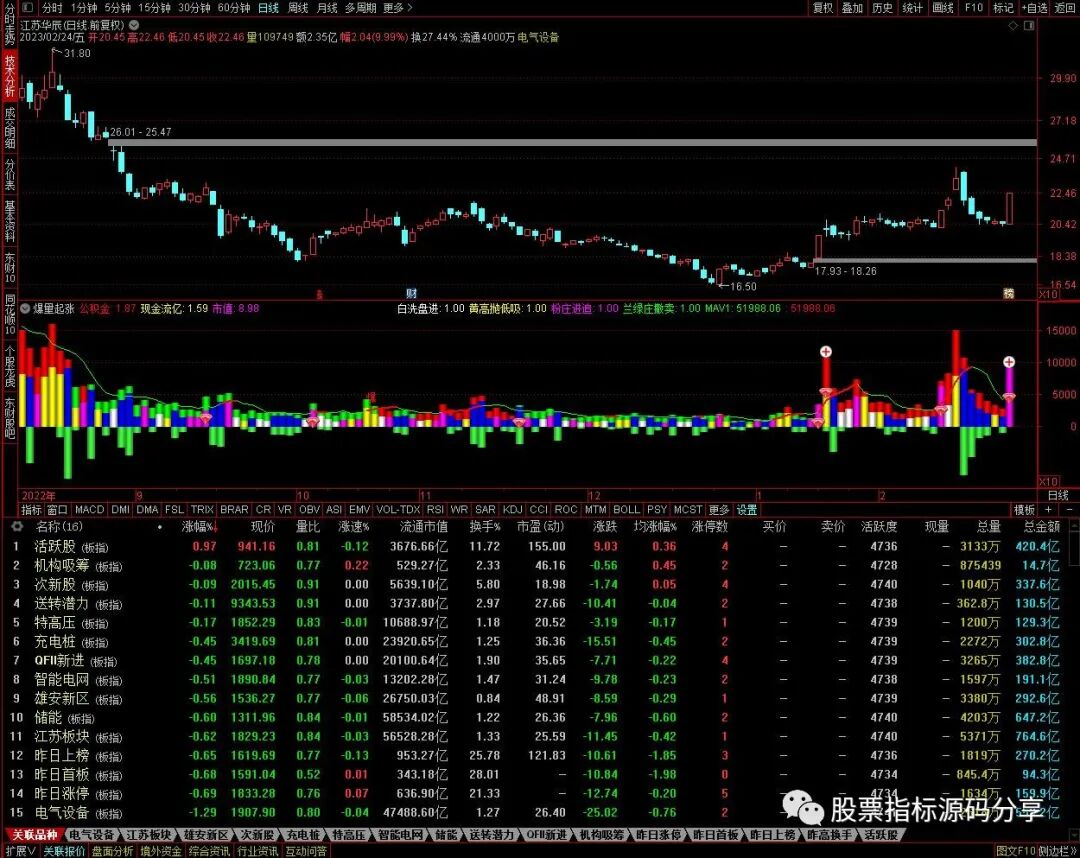Viewport: 1080px width, 858px height.
Task: Click the 设置 indicator settings button
Action: (747, 510)
